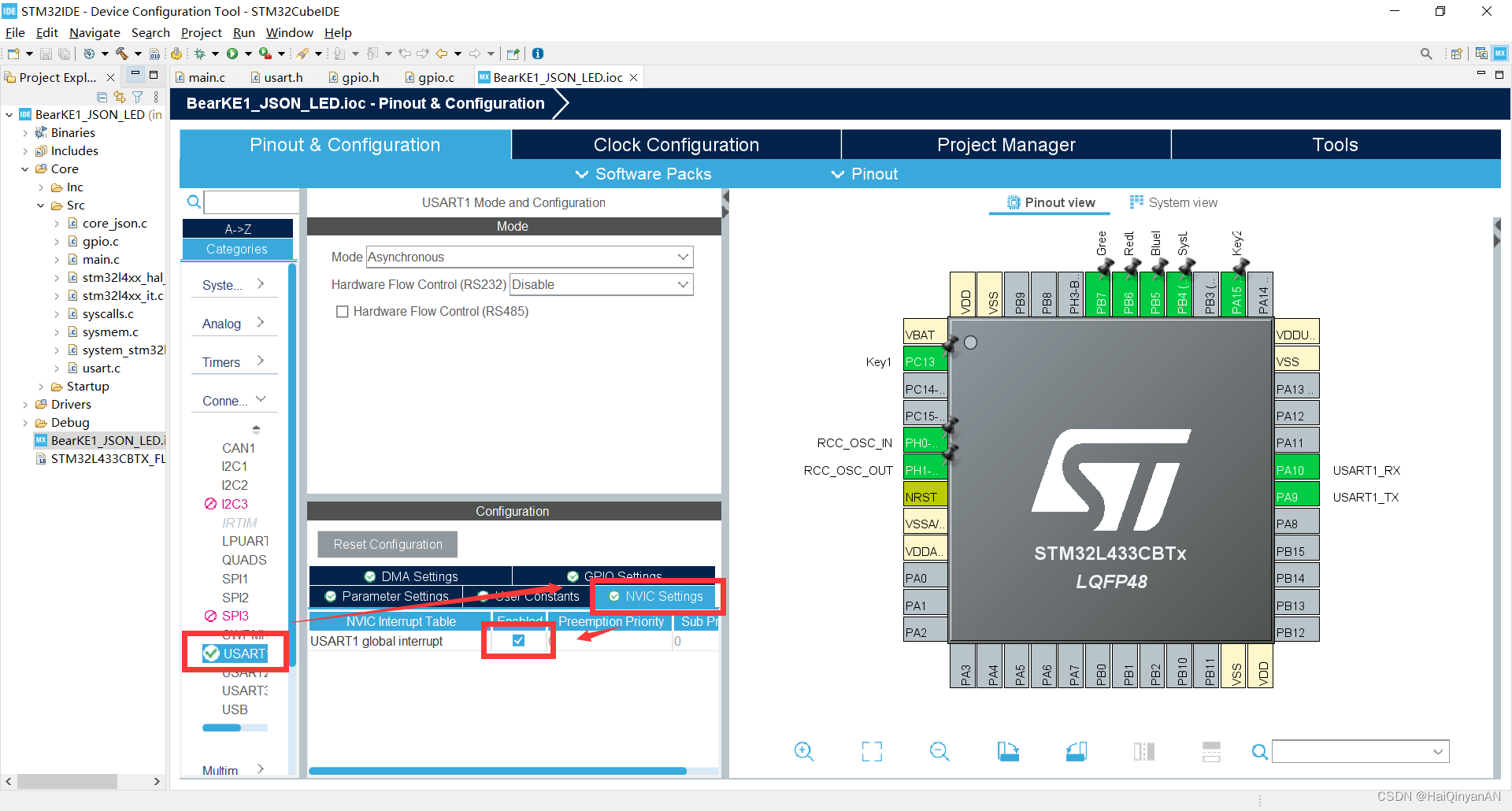Screen dimensions: 1512x811
Task: Click the peripheral search input field
Action: point(251,202)
